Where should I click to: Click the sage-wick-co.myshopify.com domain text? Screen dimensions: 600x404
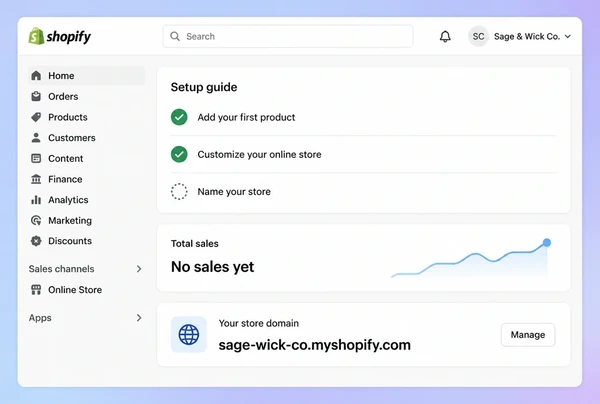point(315,345)
